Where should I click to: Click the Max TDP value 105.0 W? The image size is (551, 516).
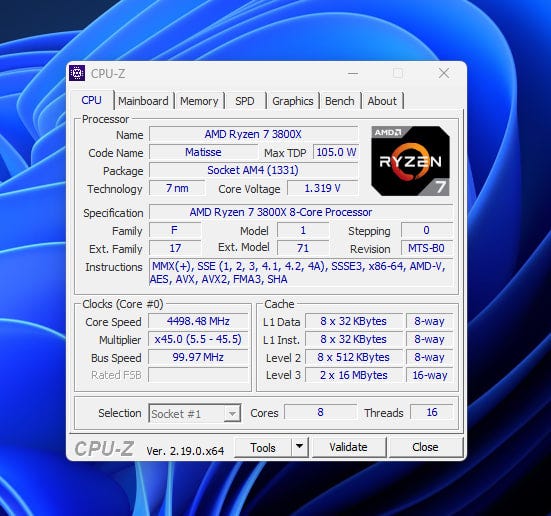pos(336,152)
